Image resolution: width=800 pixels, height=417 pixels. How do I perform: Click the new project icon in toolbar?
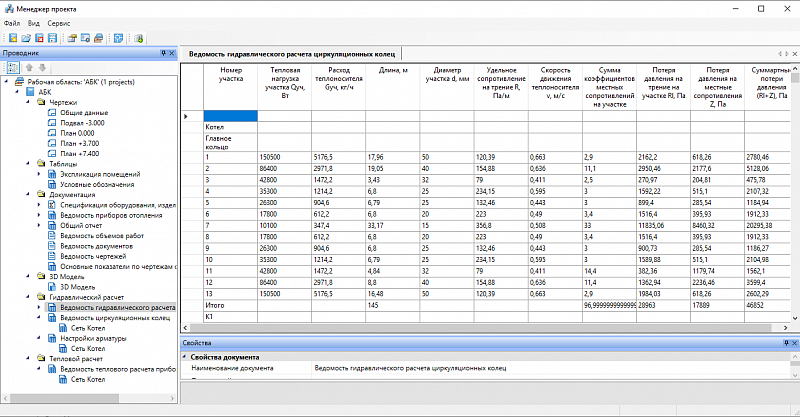[x=13, y=38]
